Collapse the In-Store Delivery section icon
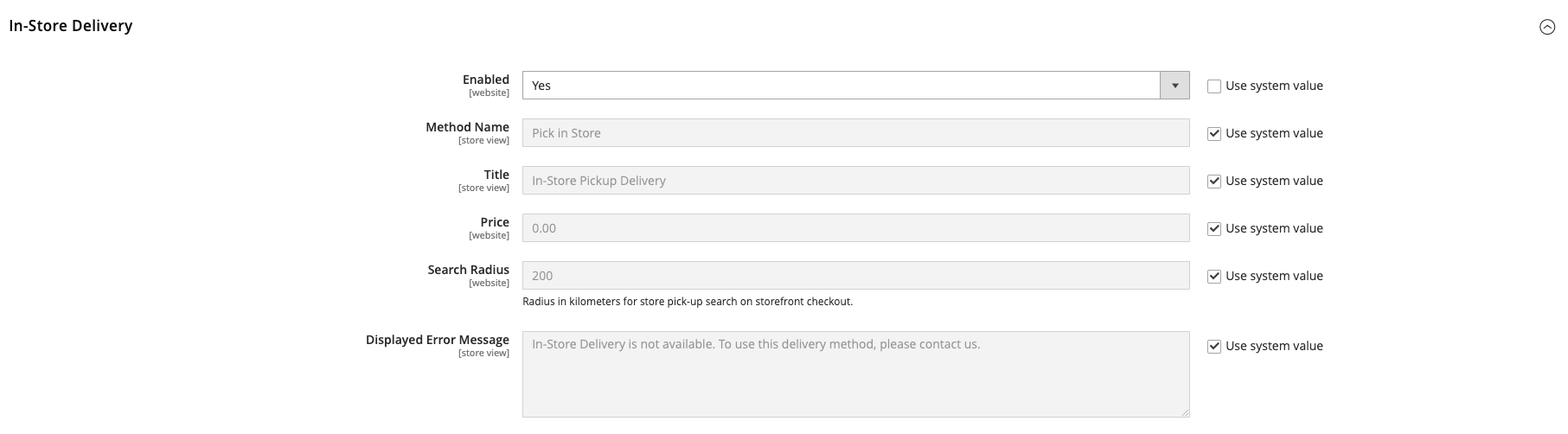The image size is (1568, 434). click(1547, 28)
